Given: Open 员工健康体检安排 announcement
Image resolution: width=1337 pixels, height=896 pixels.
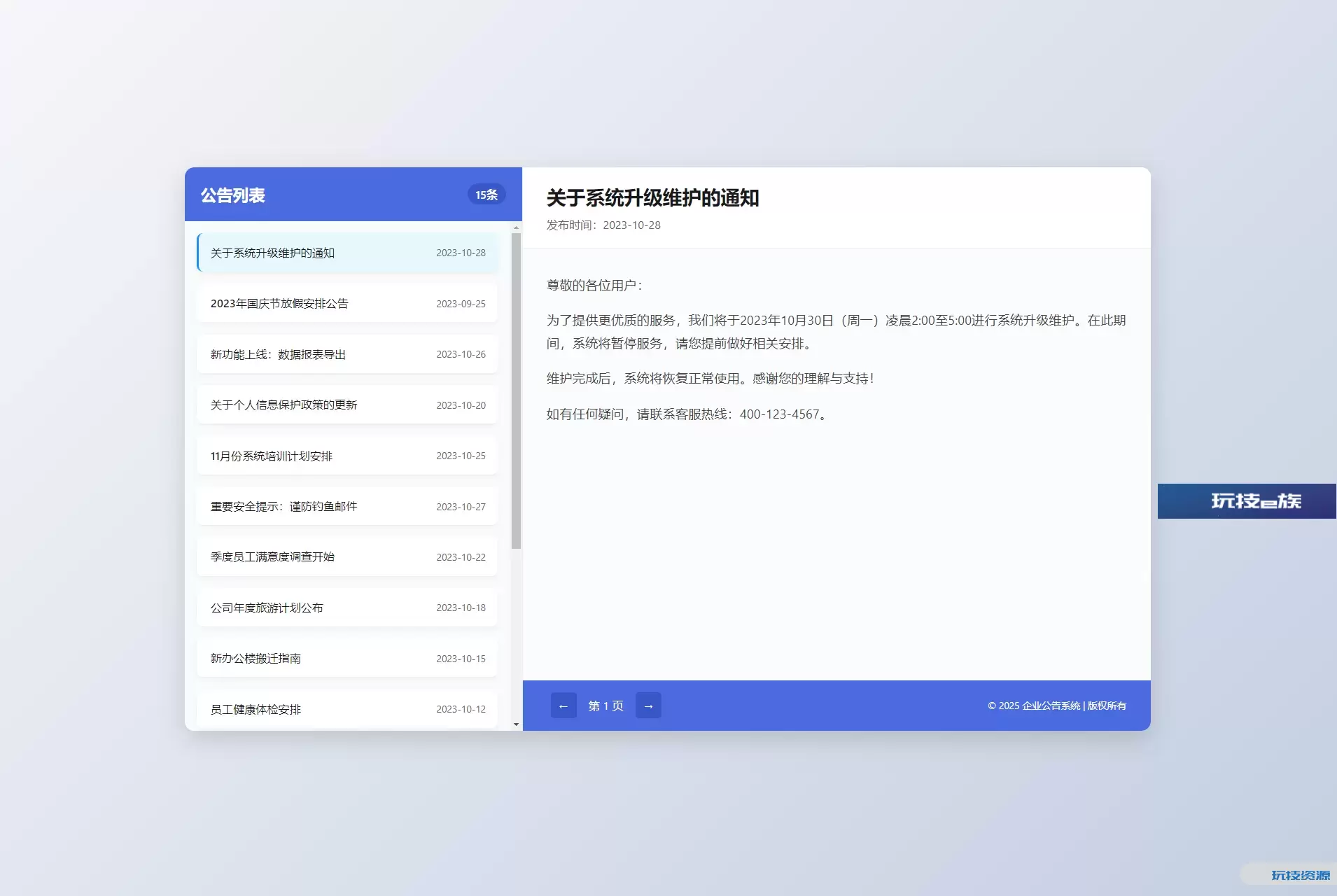Looking at the screenshot, I should (x=347, y=709).
